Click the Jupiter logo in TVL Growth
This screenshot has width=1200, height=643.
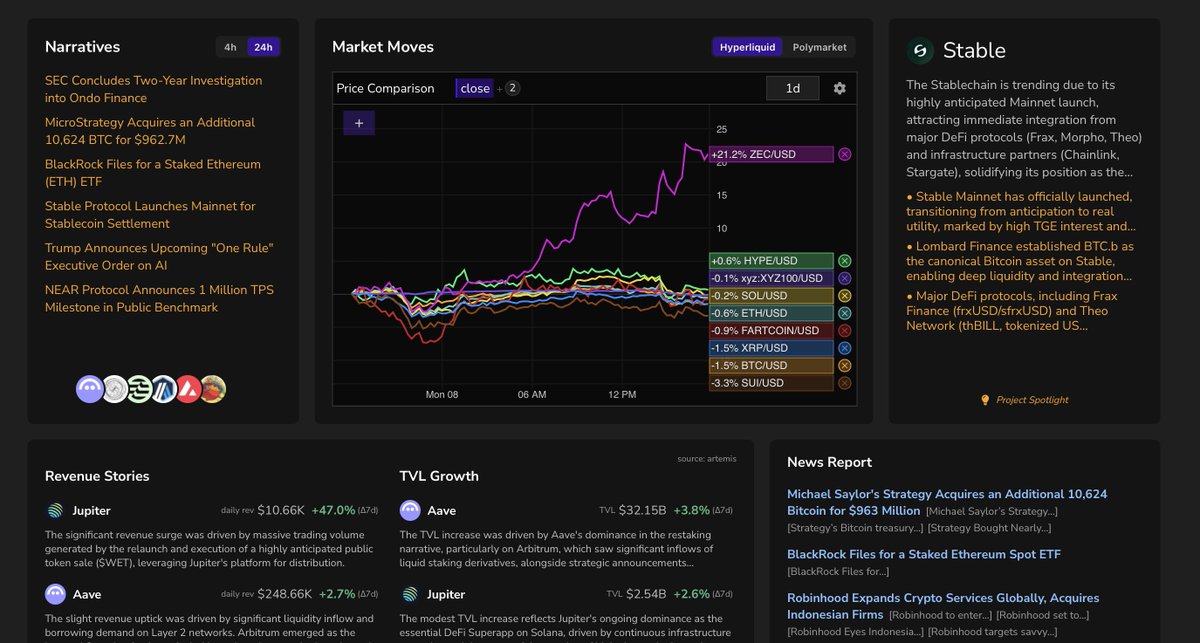pos(410,595)
